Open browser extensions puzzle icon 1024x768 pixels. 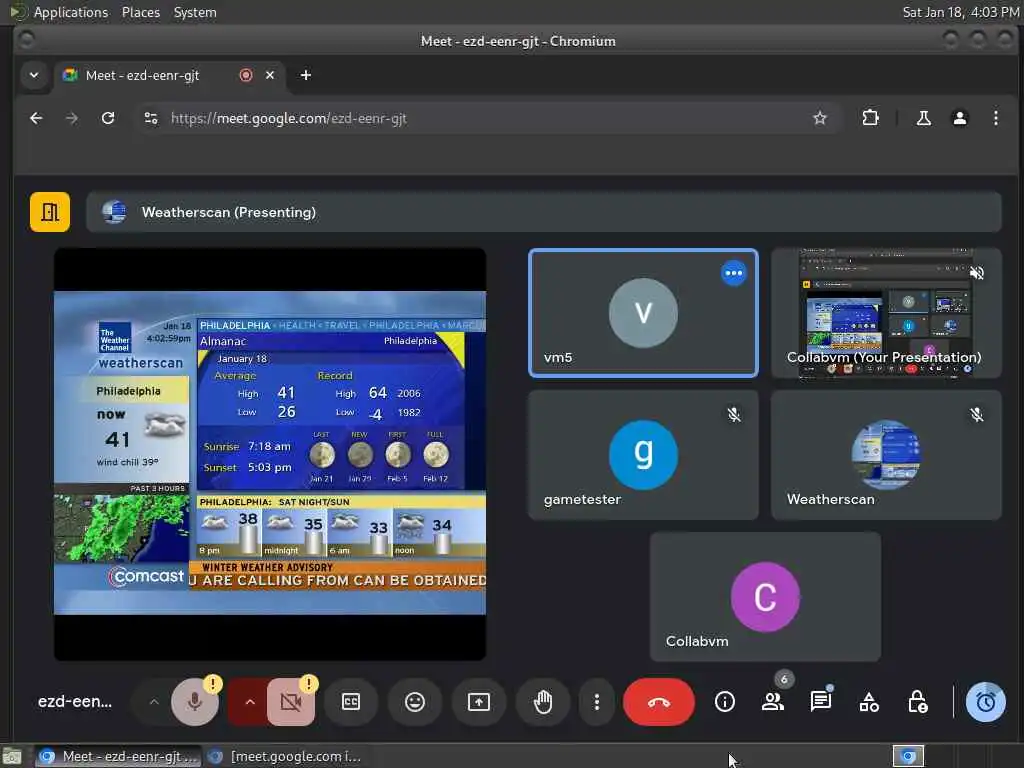point(870,118)
